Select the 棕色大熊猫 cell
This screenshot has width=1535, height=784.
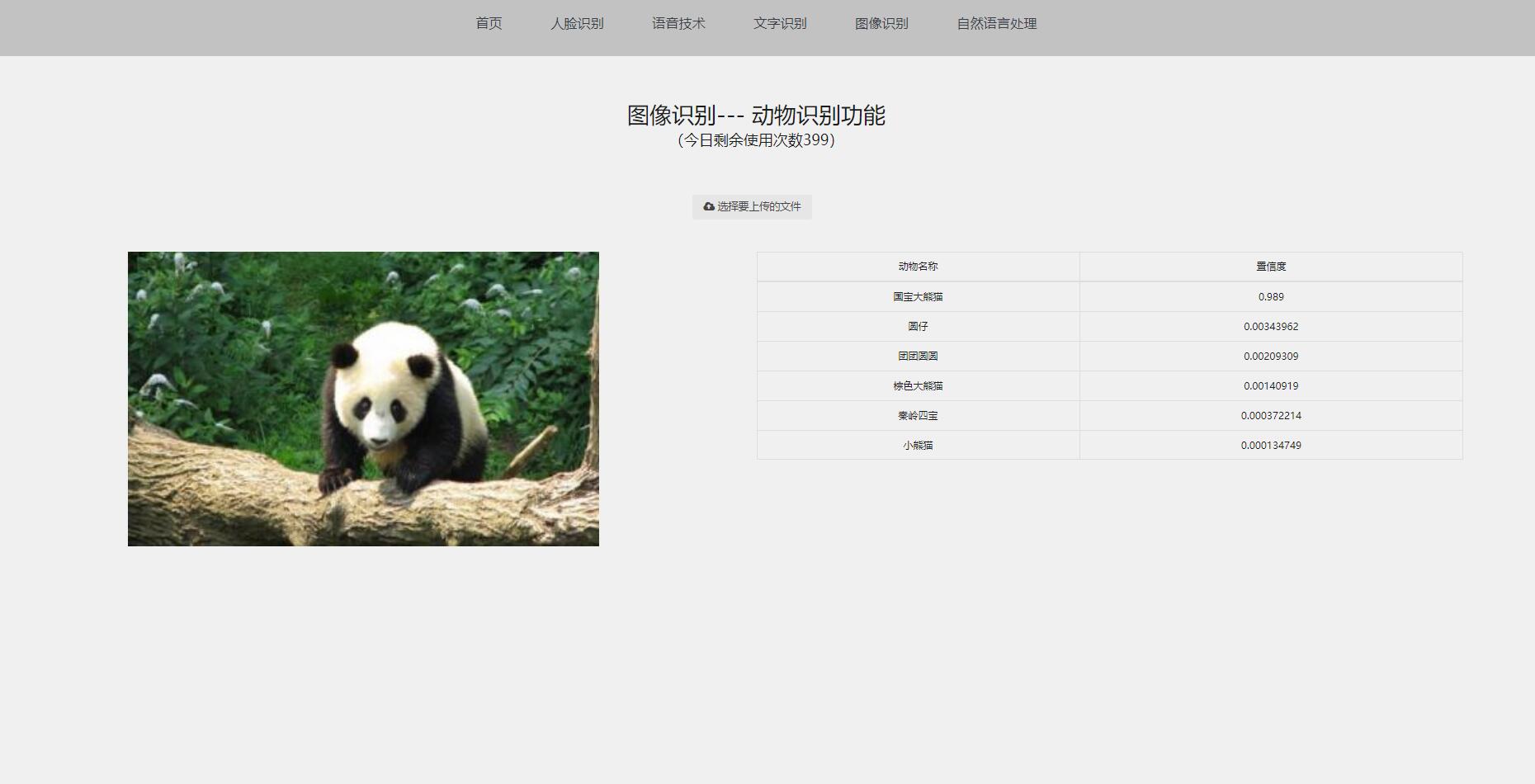tap(918, 385)
